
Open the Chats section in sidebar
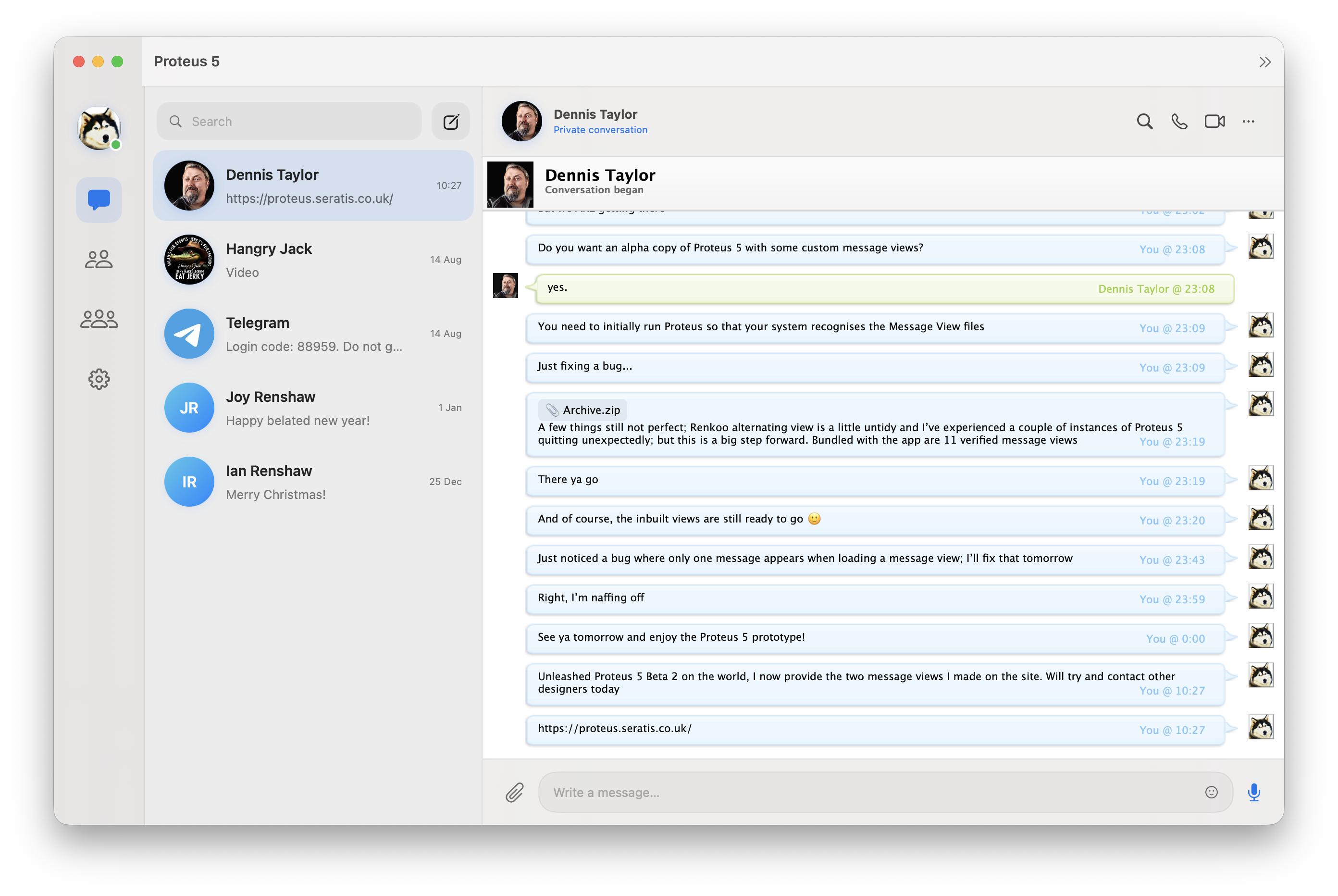point(99,199)
